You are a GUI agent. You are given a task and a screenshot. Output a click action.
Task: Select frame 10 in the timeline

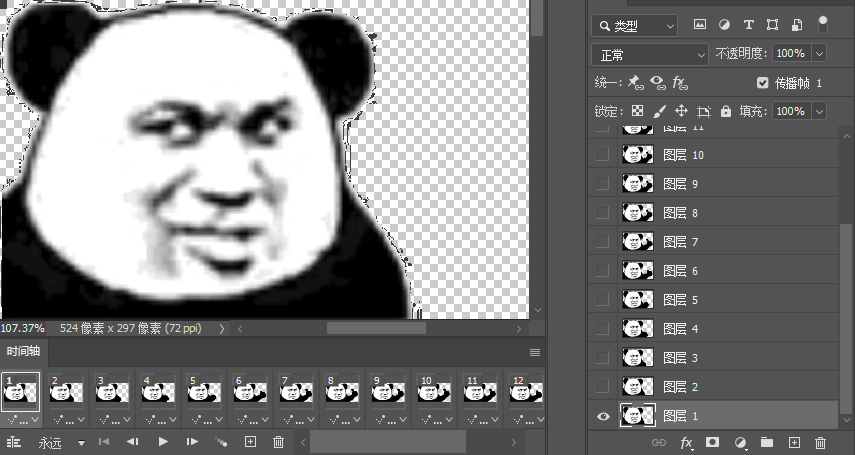click(433, 391)
